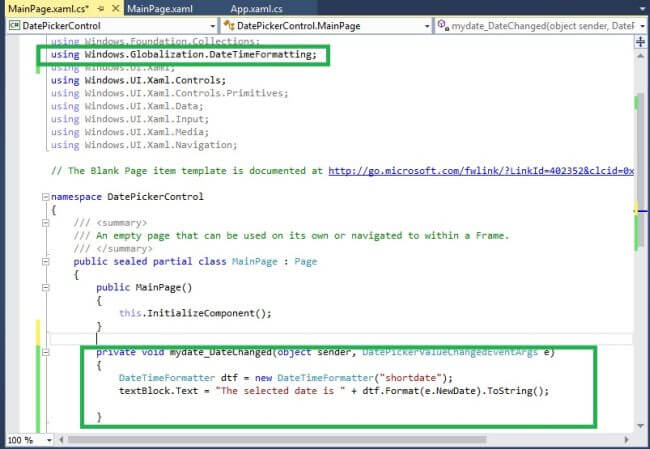650x449 pixels.
Task: Click the horizontal scrollbar left arrow
Action: (61, 439)
